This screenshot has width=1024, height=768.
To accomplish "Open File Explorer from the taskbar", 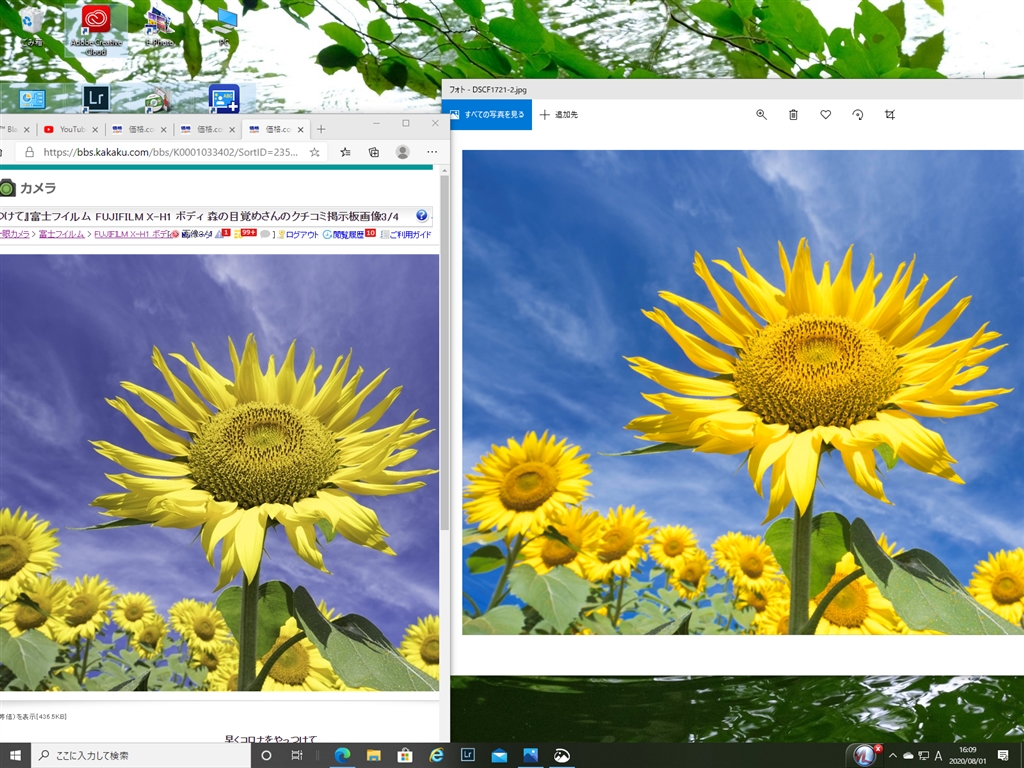I will tap(373, 756).
